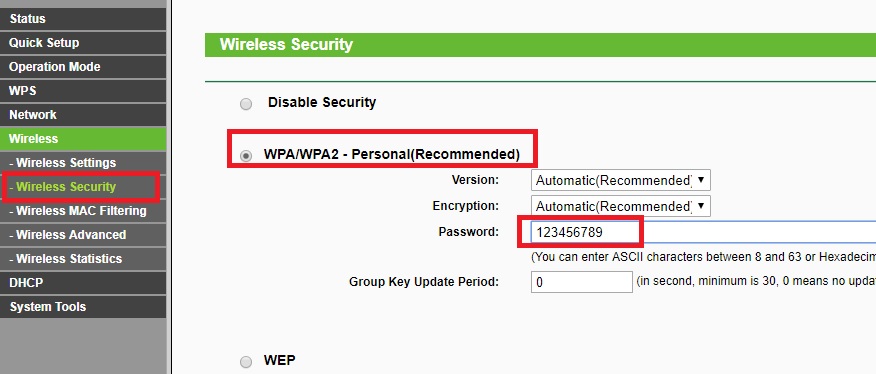Open Wireless MAC Filtering page
Image resolution: width=876 pixels, height=374 pixels.
(83, 211)
